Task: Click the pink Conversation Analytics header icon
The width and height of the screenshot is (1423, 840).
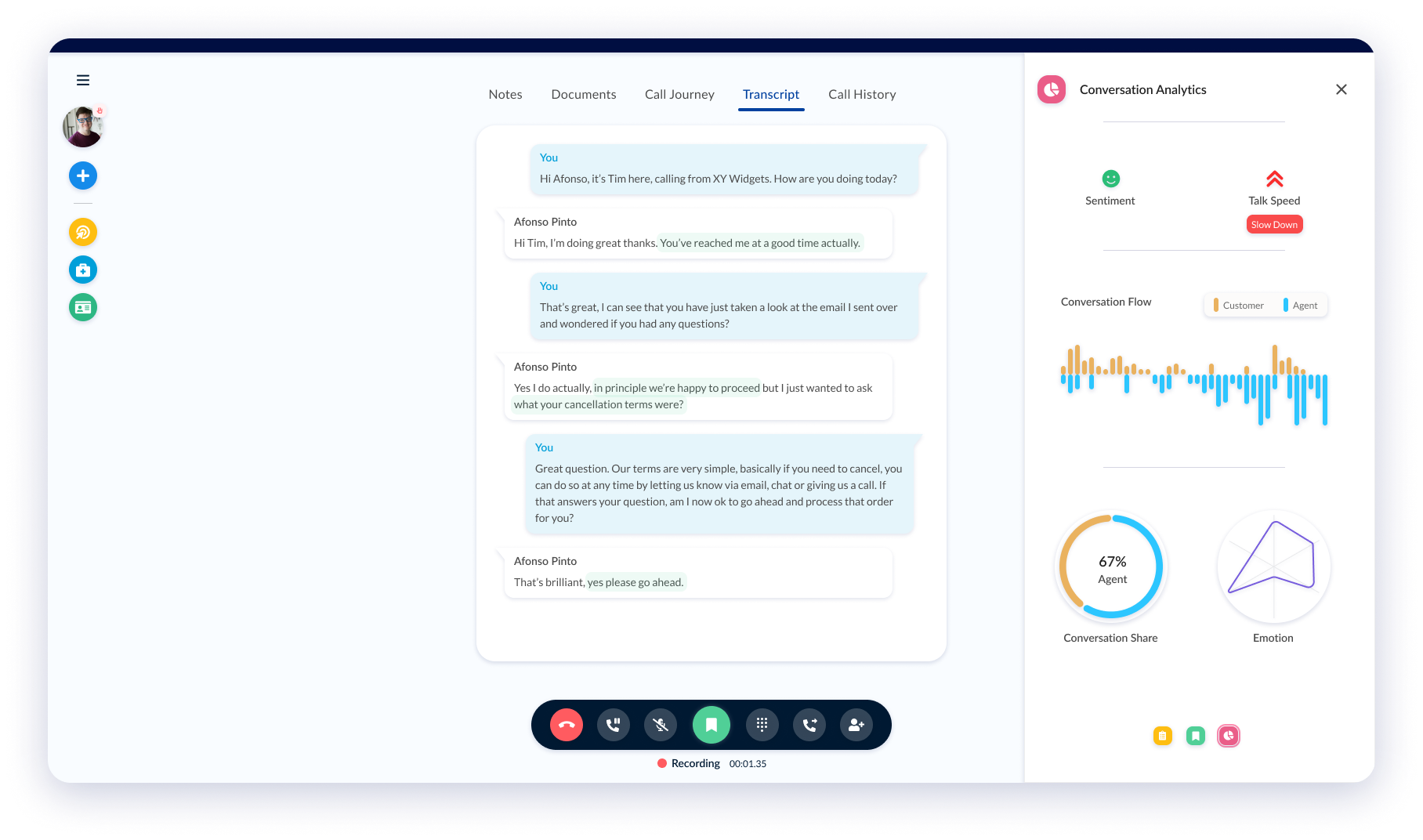Action: pyautogui.click(x=1052, y=89)
